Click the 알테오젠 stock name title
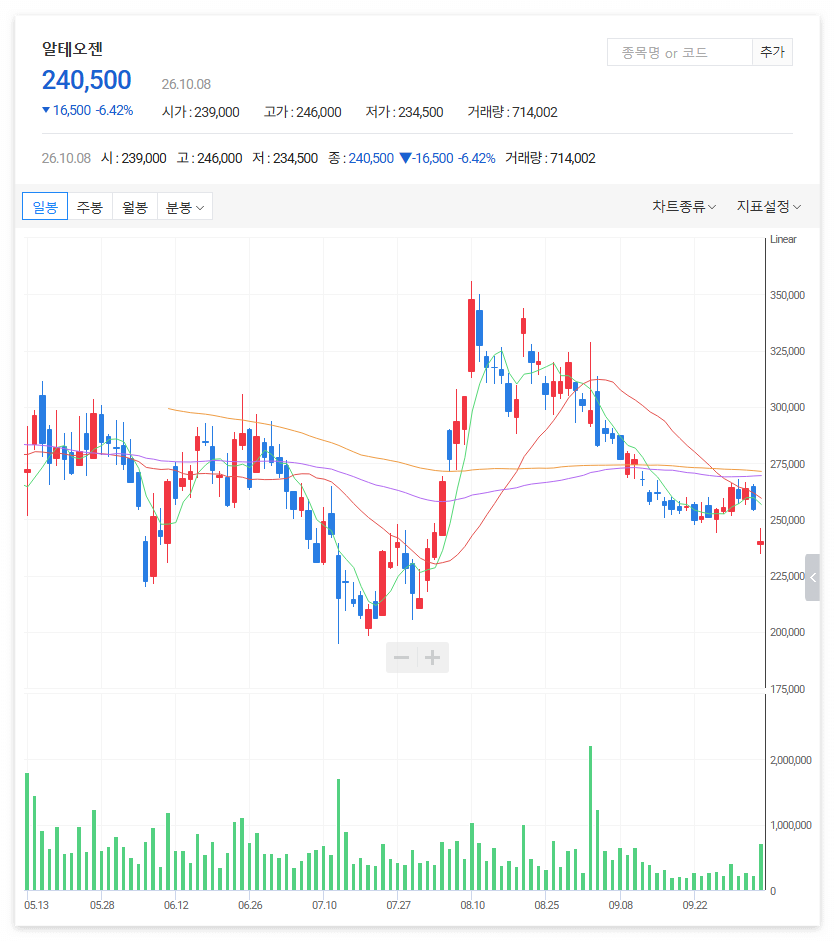This screenshot has height=941, width=835. (x=72, y=49)
